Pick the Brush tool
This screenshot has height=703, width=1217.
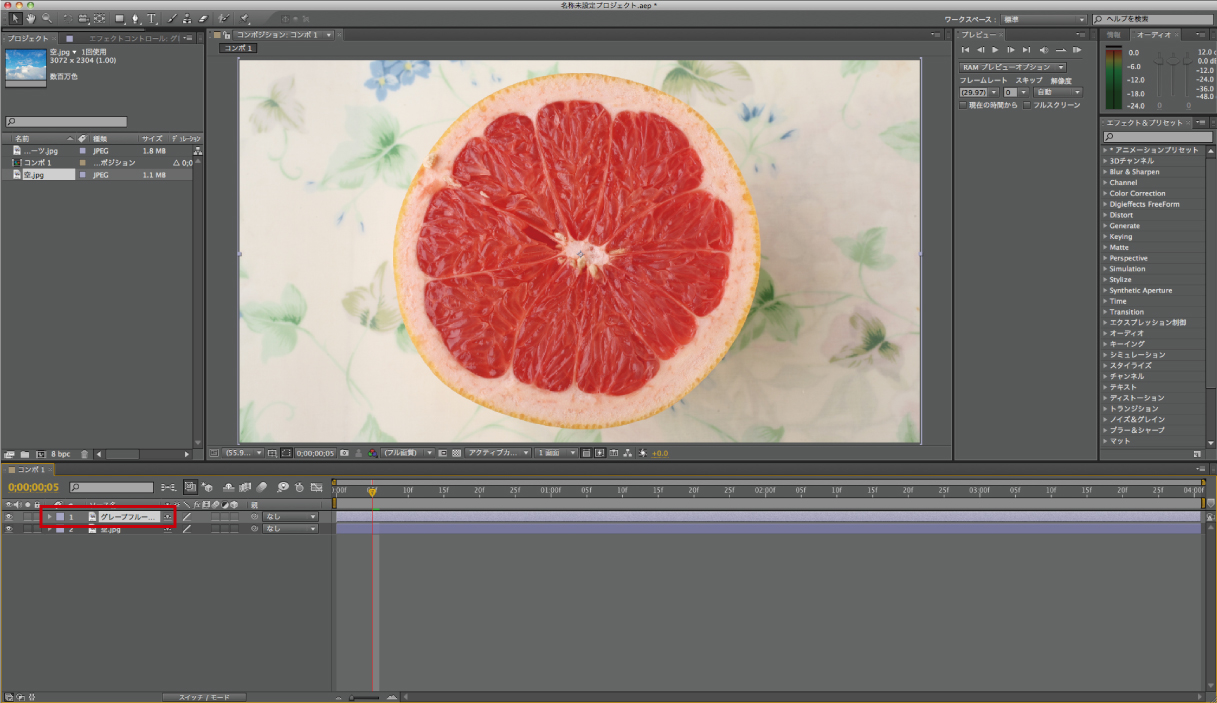172,18
